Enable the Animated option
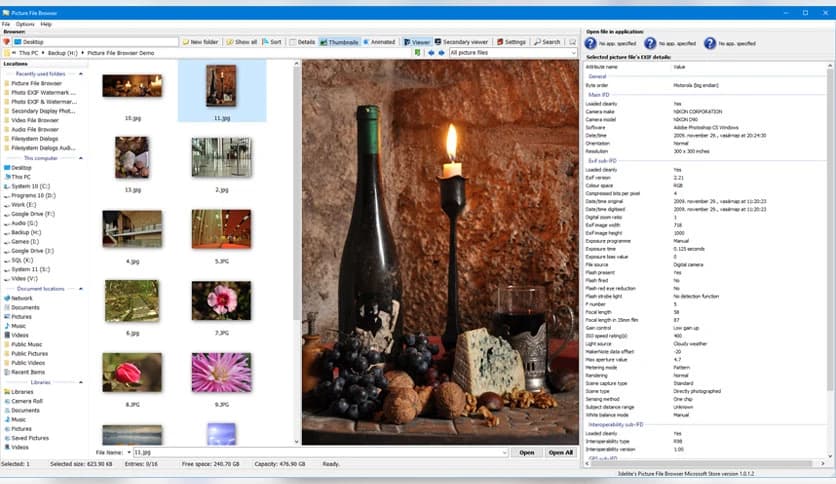This screenshot has height=484, width=836. point(379,42)
